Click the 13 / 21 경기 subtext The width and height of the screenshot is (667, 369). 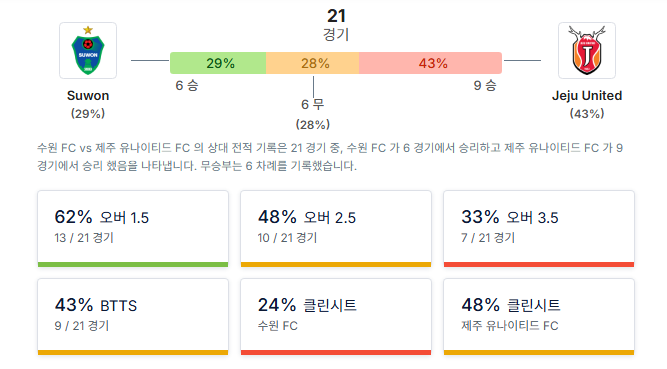point(84,237)
